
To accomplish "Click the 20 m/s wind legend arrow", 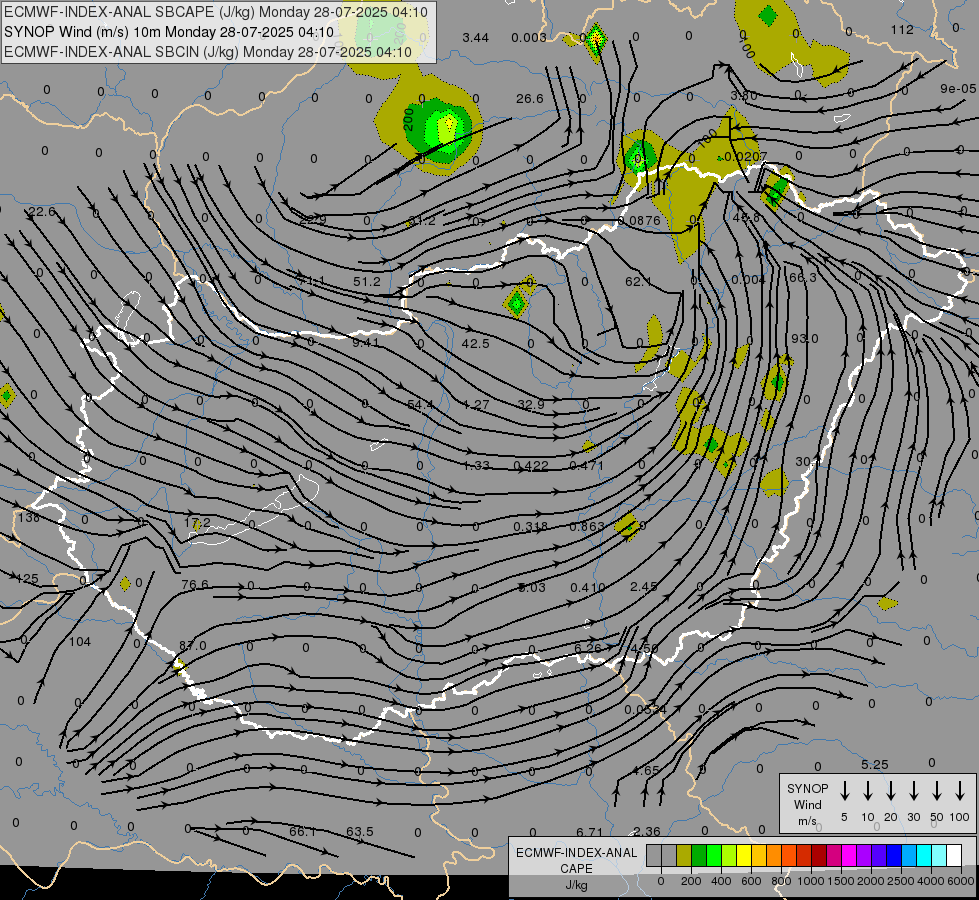I will (891, 791).
